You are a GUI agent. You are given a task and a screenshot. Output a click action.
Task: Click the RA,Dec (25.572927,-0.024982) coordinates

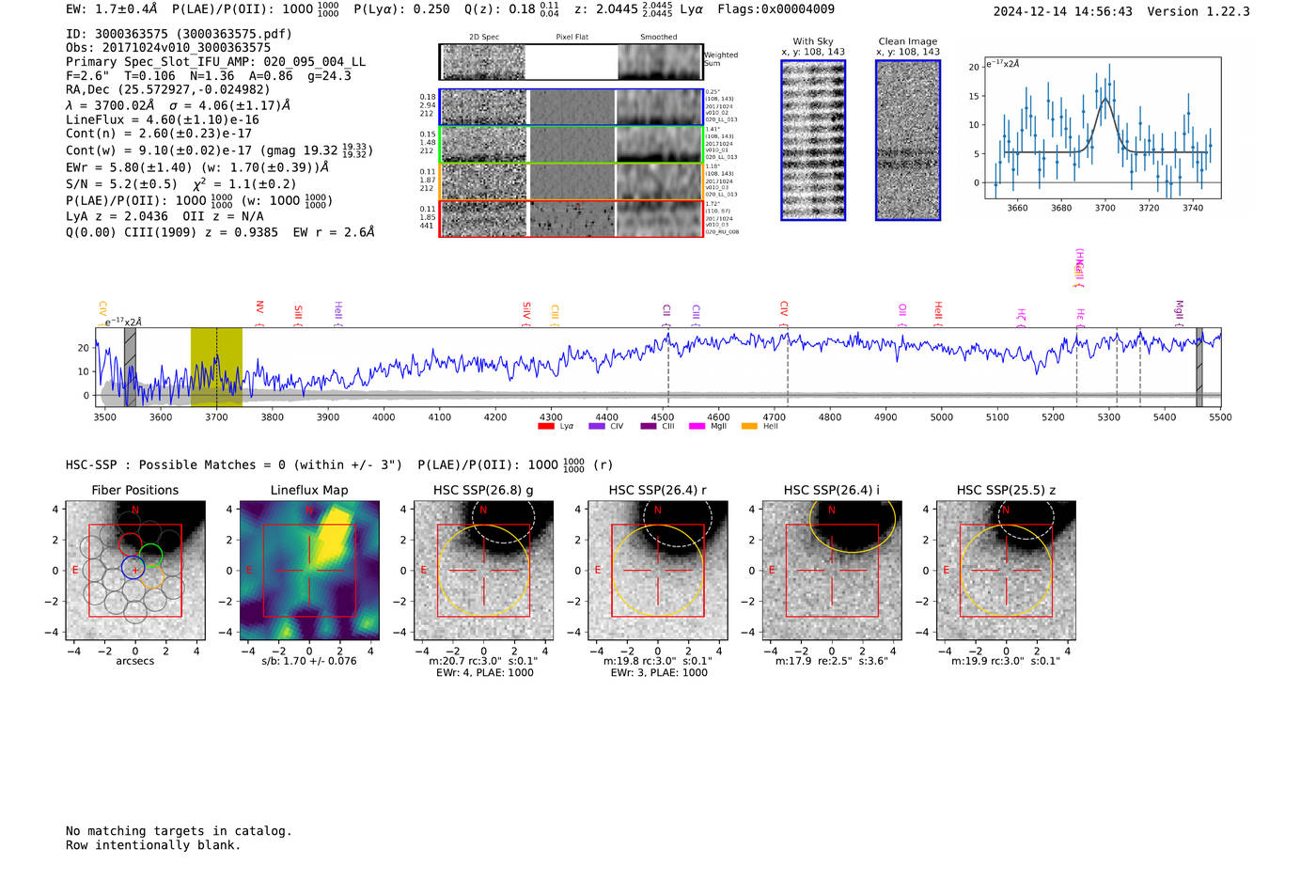168,90
